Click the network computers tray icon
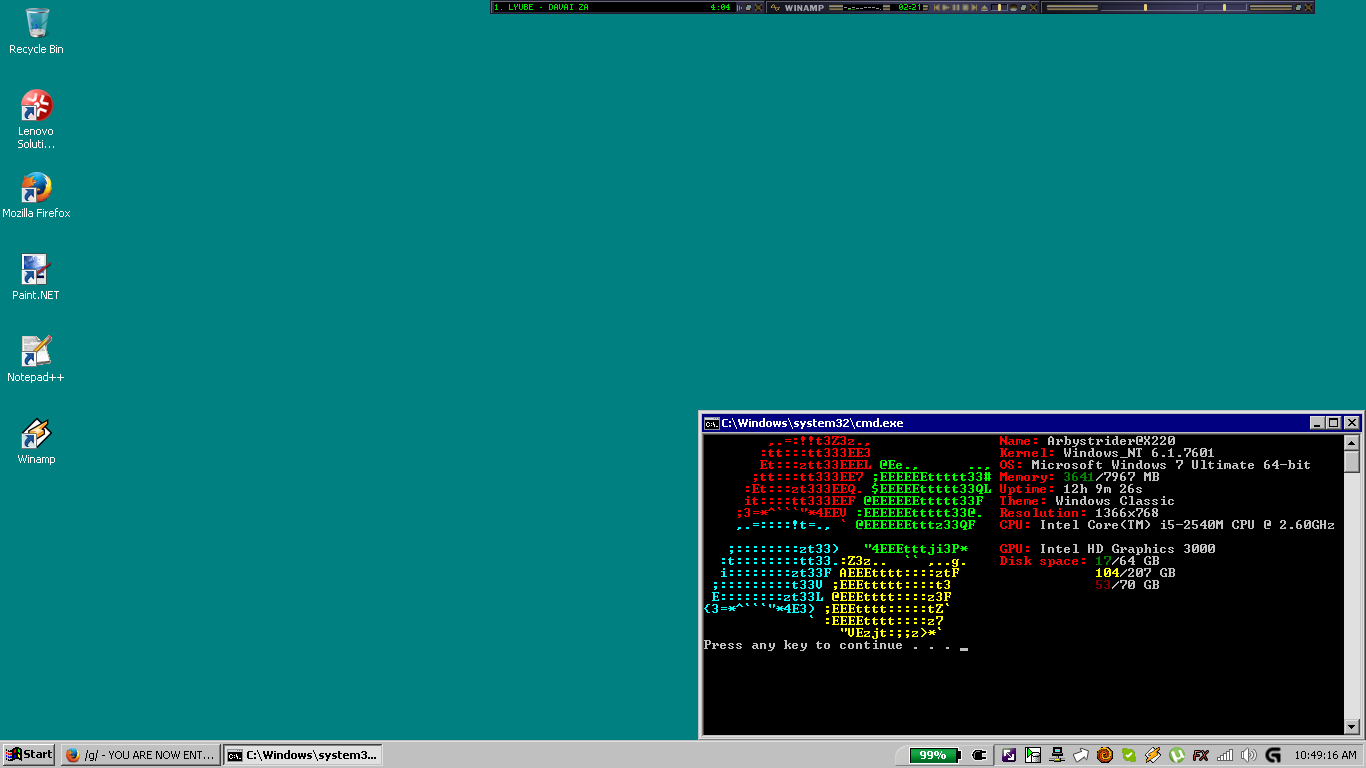Viewport: 1366px width, 768px height. point(1057,755)
